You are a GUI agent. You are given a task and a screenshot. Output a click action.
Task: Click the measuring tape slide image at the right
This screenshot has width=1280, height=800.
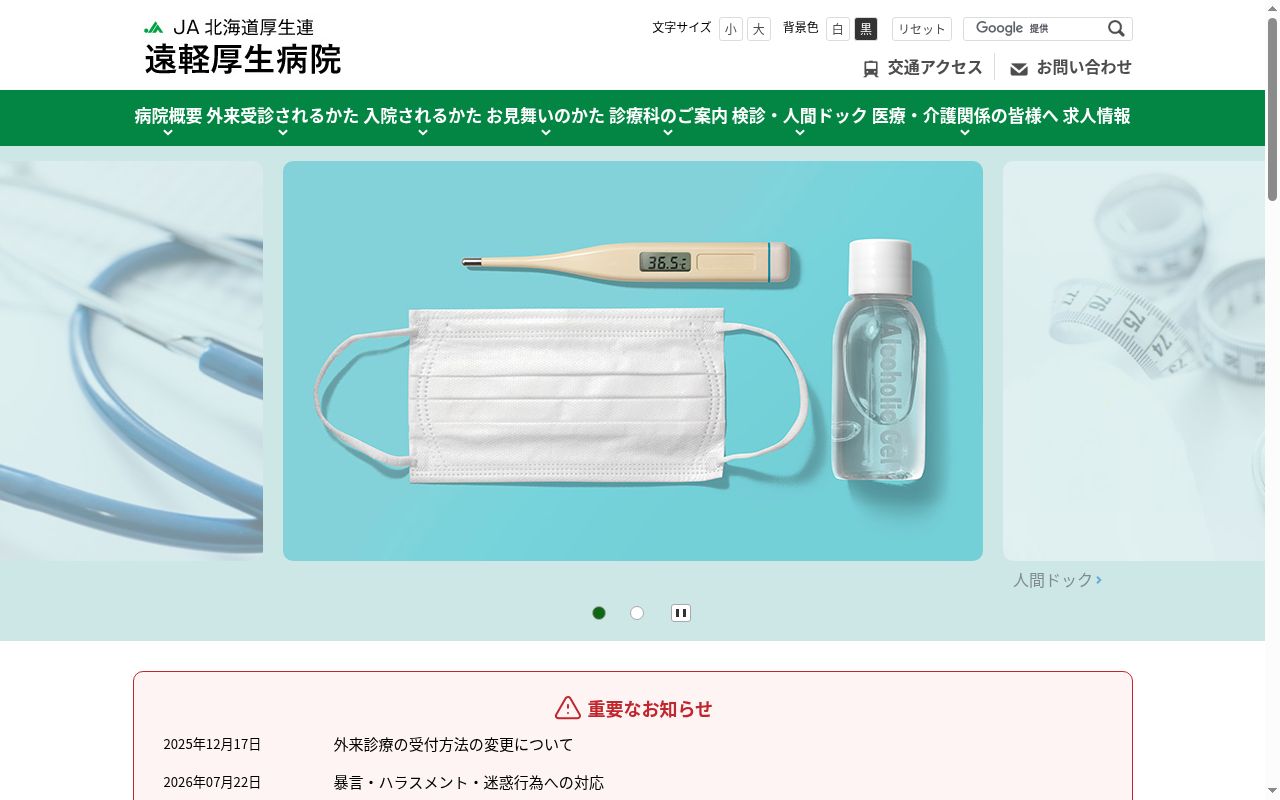pyautogui.click(x=1134, y=361)
